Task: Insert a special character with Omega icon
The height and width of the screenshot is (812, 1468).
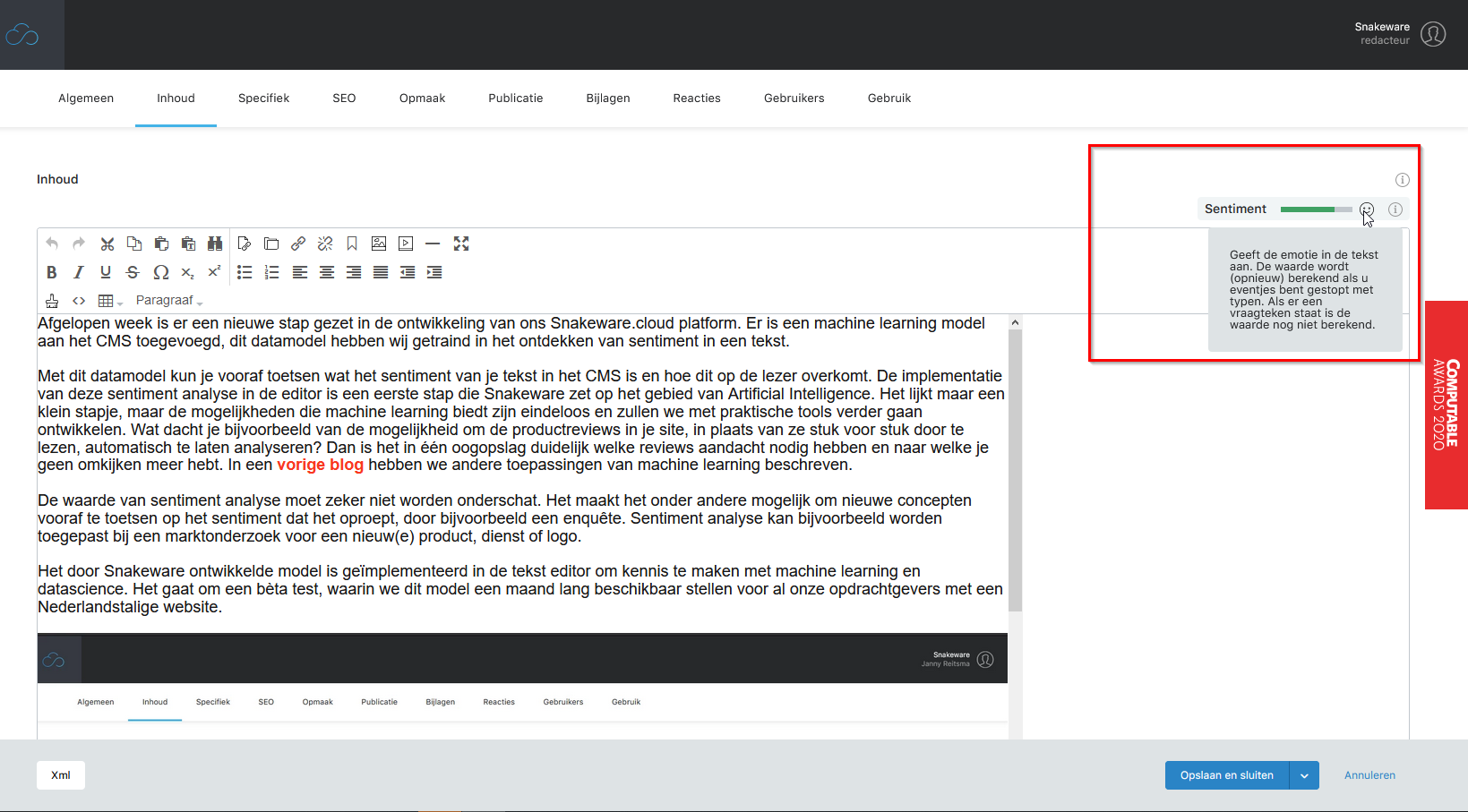Action: click(161, 272)
